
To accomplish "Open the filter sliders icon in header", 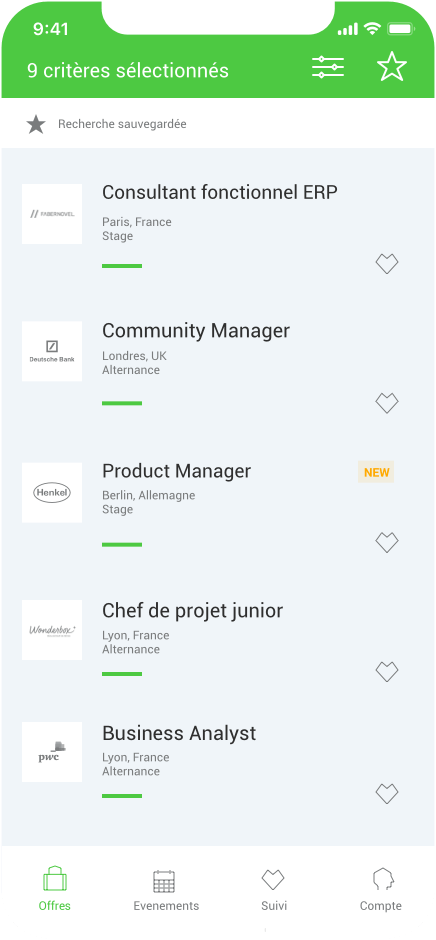I will pos(328,67).
